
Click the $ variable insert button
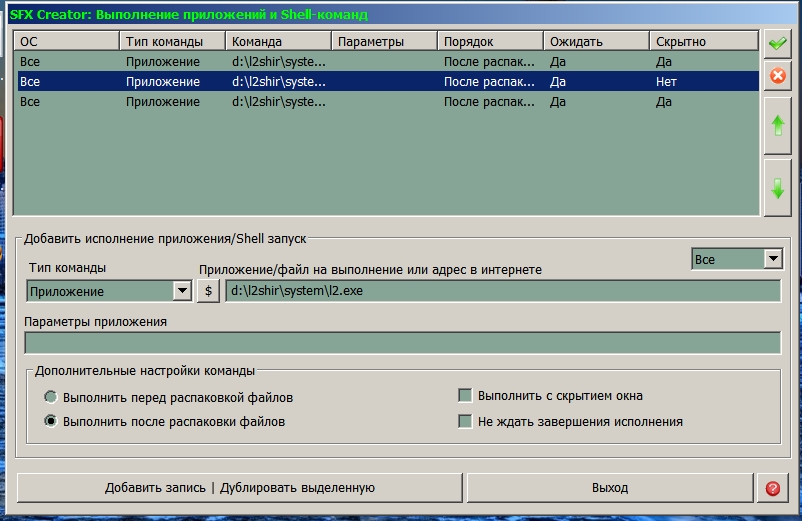[208, 291]
